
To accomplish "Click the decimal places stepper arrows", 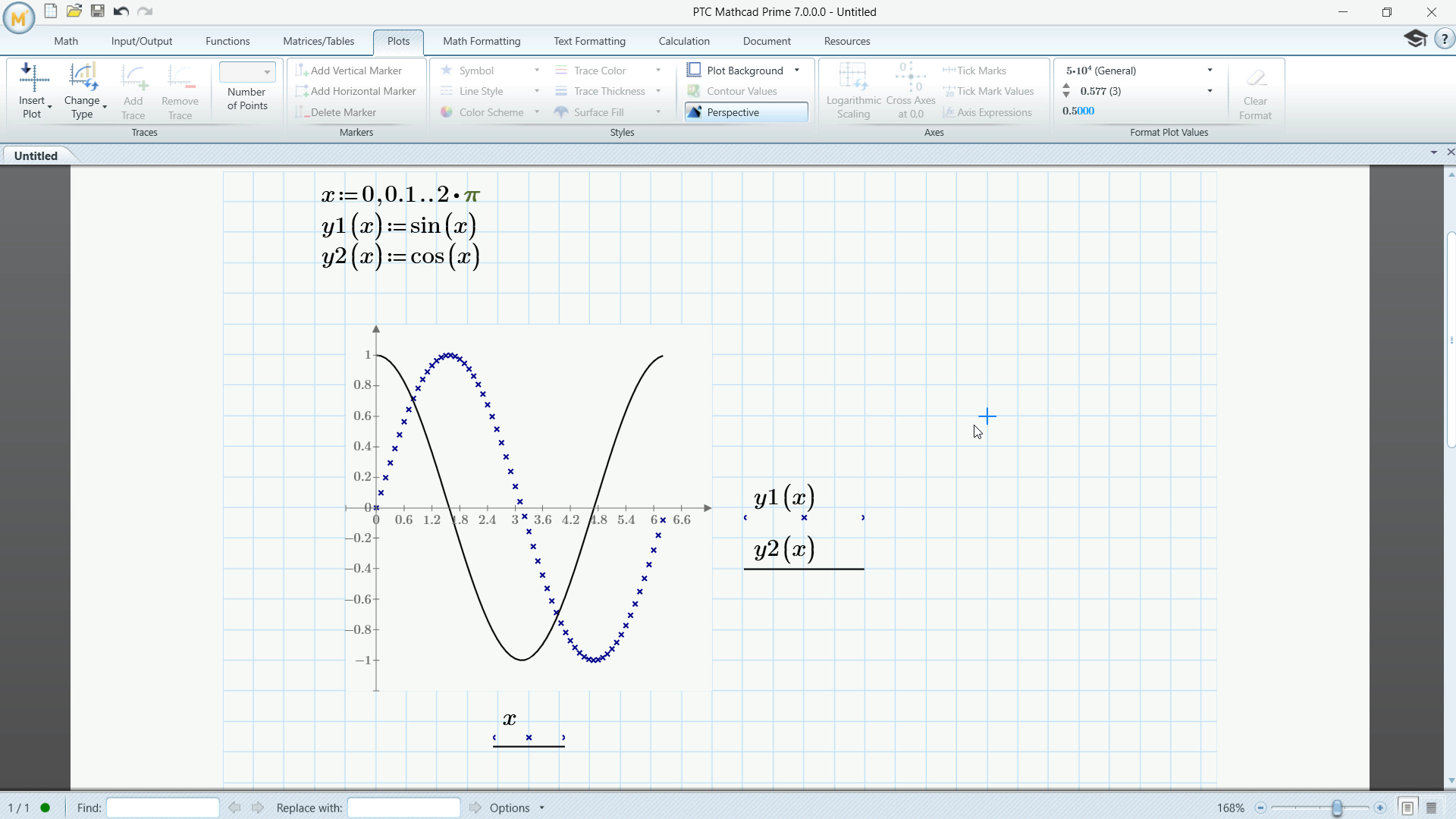I will pos(1066,91).
